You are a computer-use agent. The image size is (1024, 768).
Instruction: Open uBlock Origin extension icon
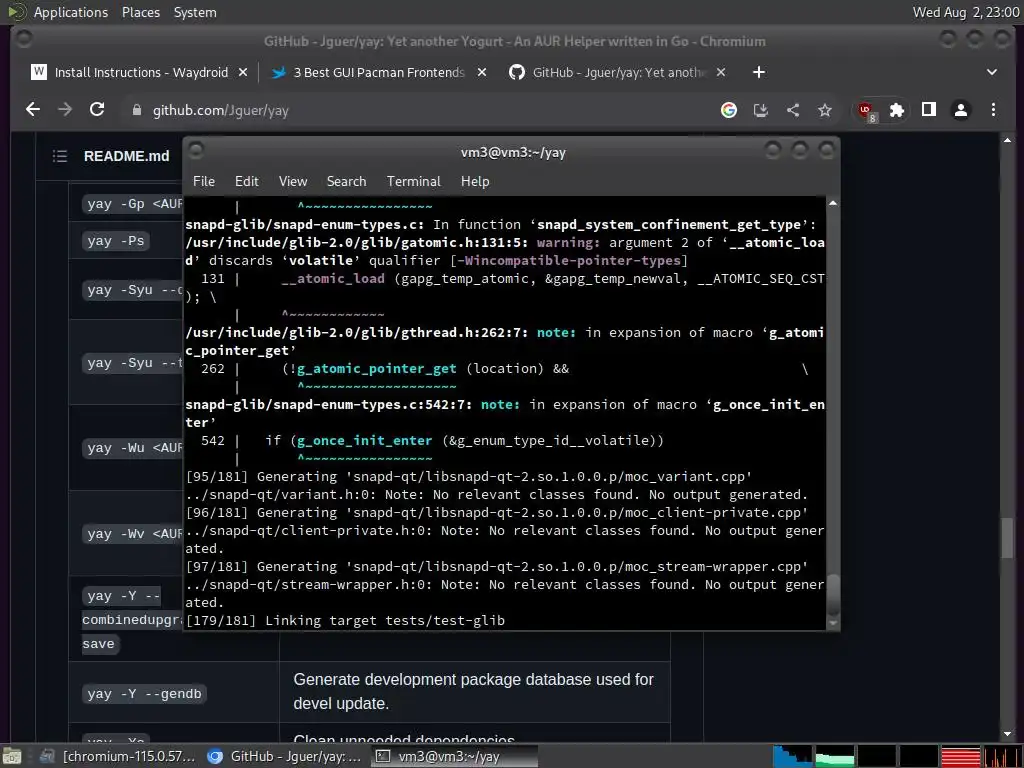pyautogui.click(x=867, y=111)
